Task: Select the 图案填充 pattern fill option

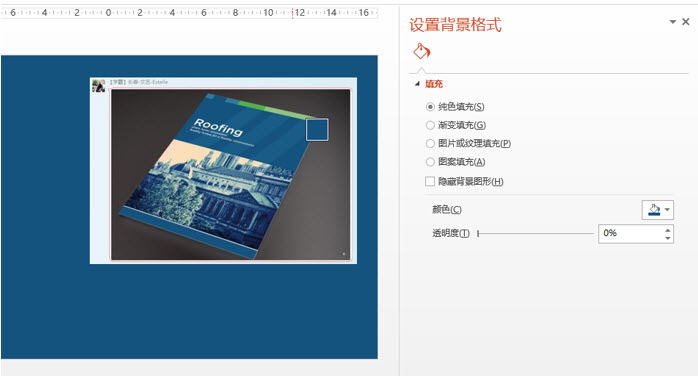Action: (x=455, y=162)
